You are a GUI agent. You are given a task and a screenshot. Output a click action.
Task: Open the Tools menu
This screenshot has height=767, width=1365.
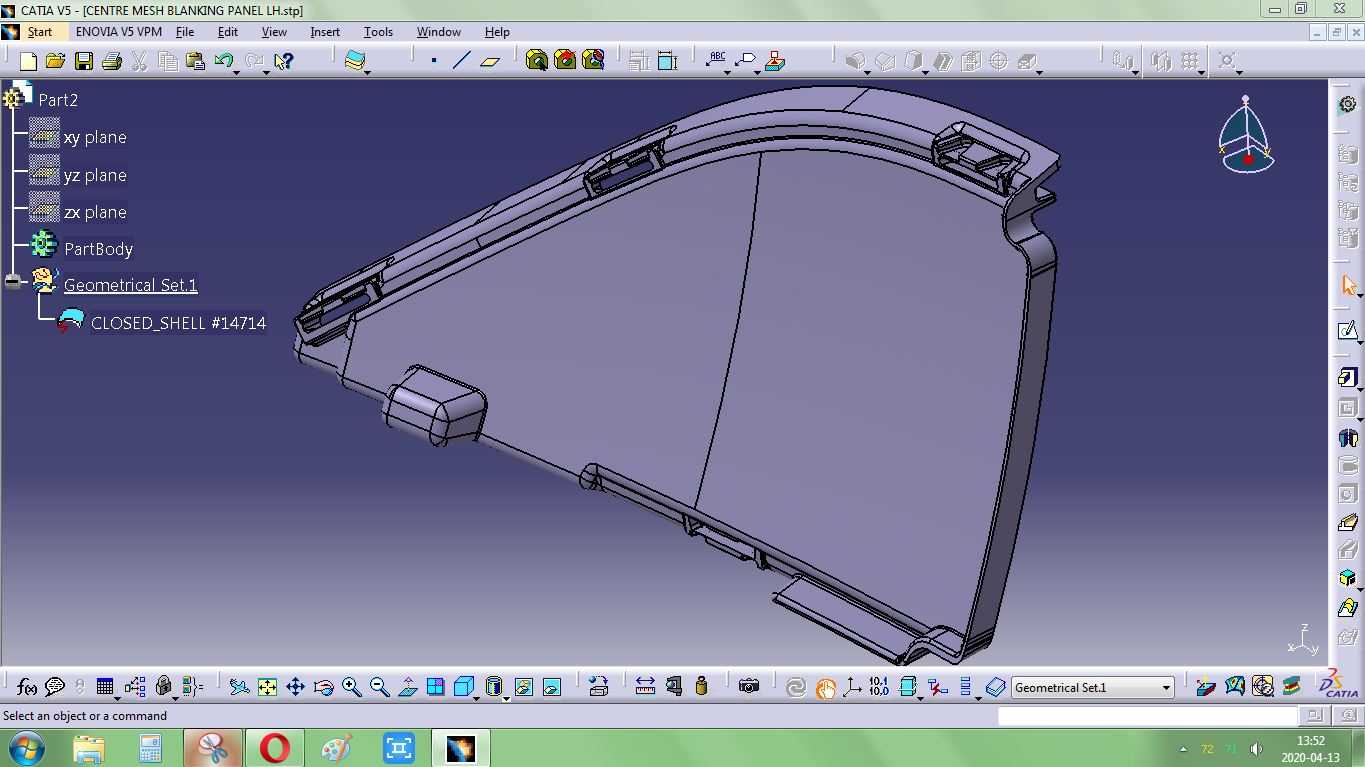(378, 32)
